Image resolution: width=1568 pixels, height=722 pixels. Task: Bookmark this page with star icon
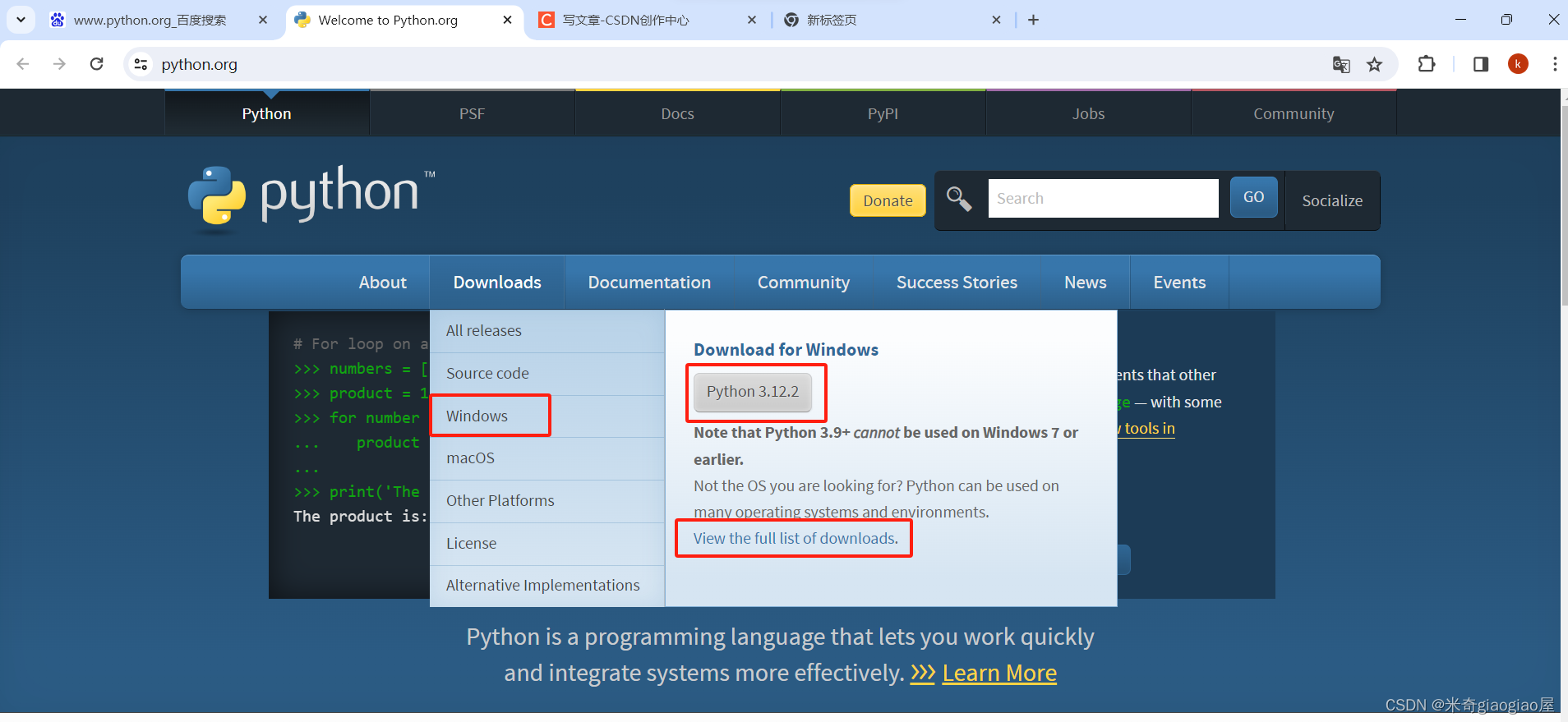pos(1374,64)
